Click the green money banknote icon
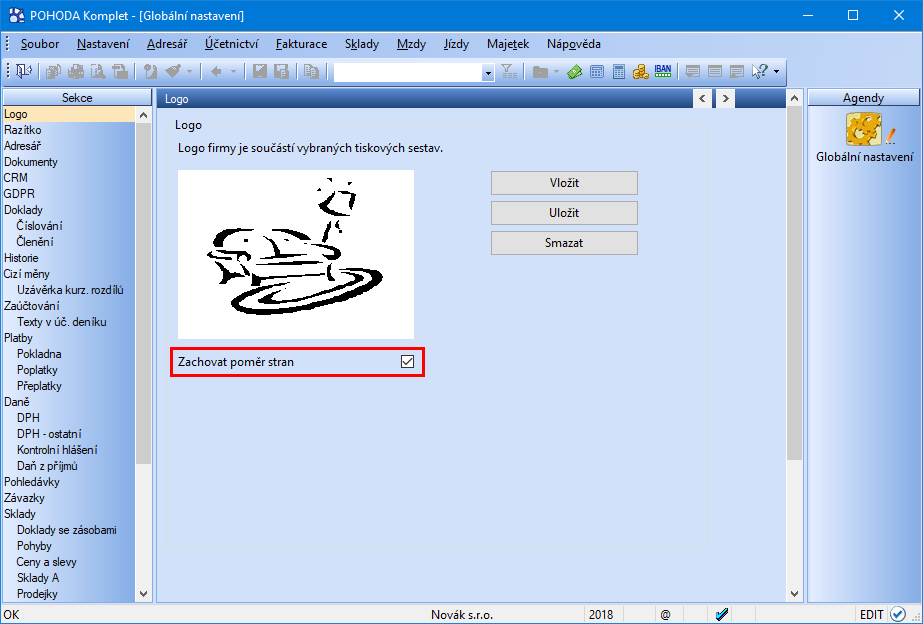Viewport: 923px width, 624px height. pyautogui.click(x=575, y=72)
